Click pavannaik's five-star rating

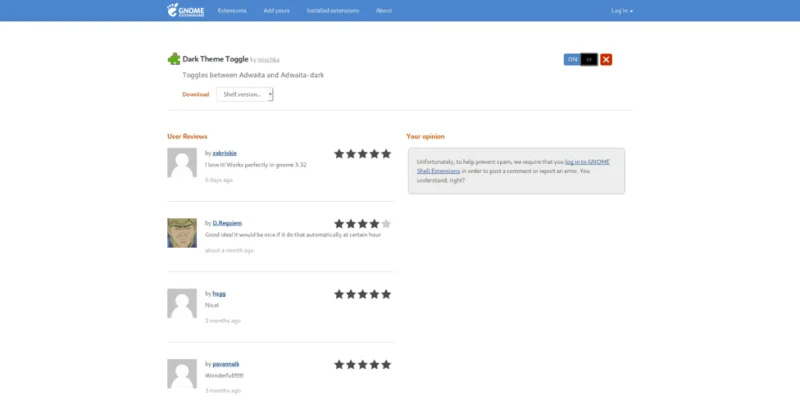pyautogui.click(x=362, y=364)
